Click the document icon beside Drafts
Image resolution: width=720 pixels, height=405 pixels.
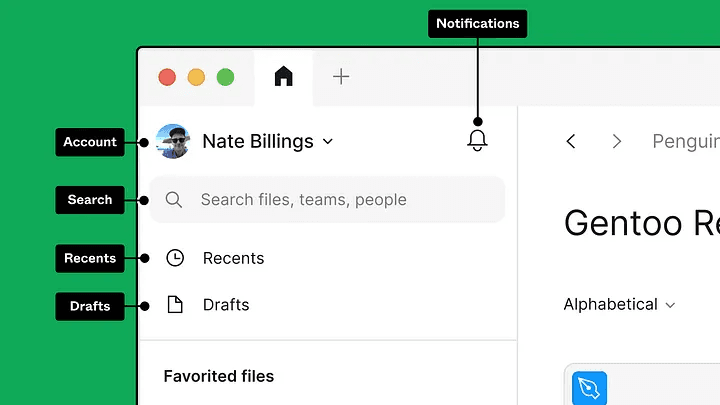175,305
